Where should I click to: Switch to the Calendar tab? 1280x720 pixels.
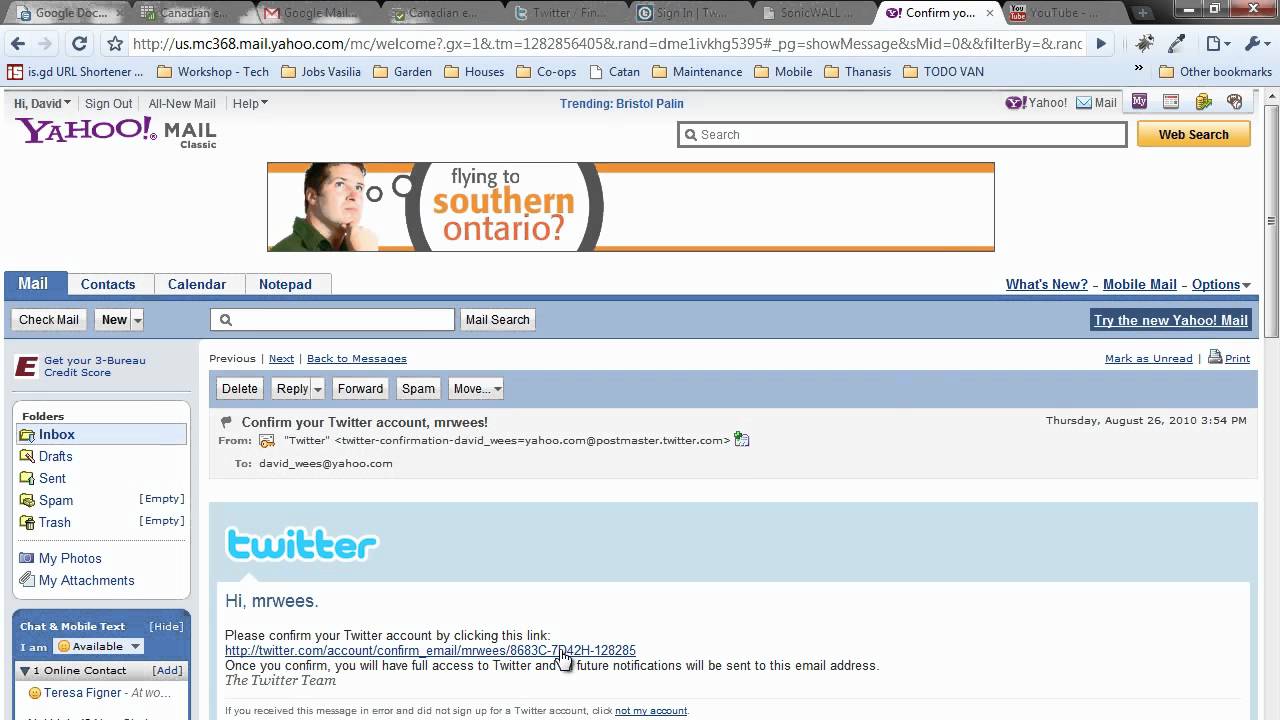[197, 284]
